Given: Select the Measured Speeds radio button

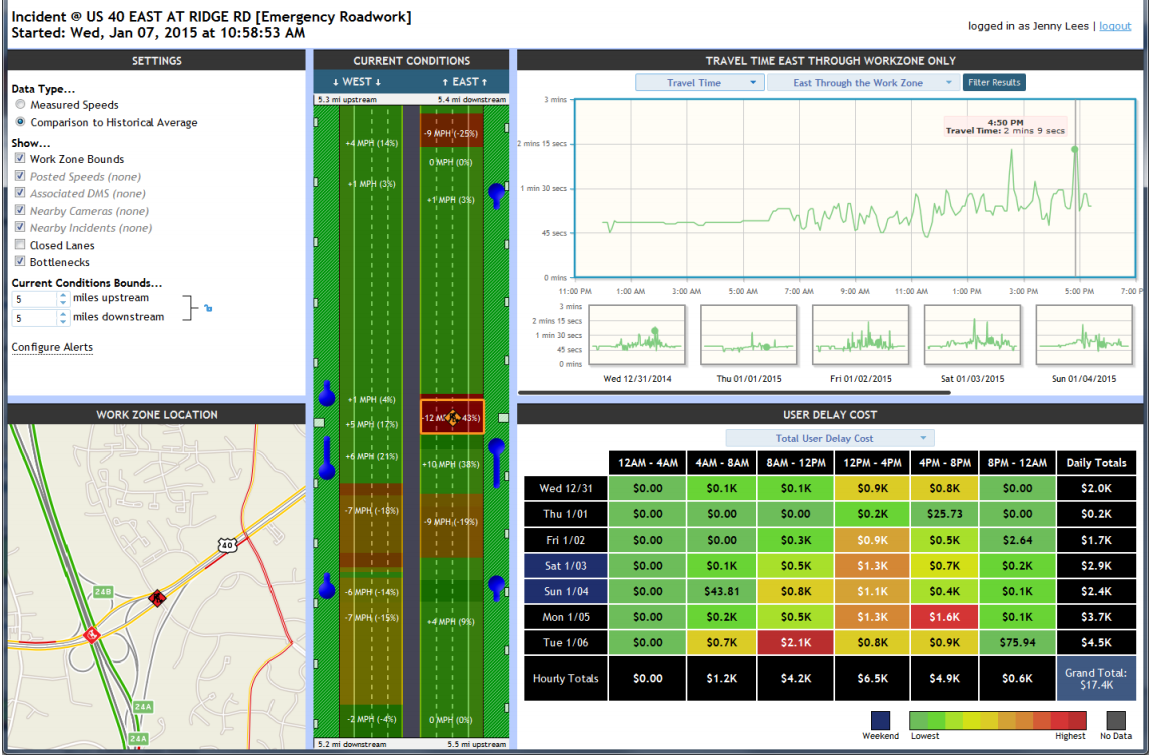Looking at the screenshot, I should pos(20,105).
